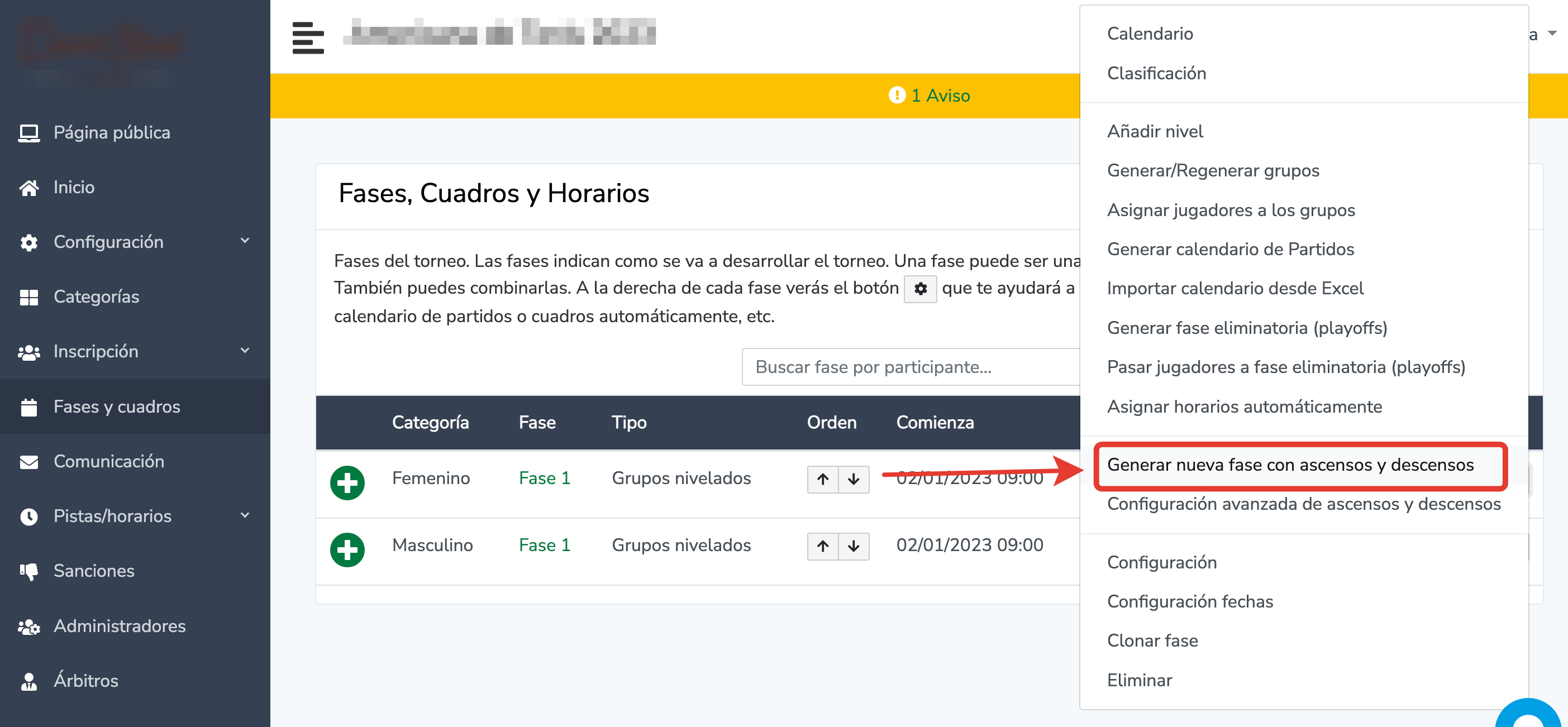Open Configuración avanzada de ascensos y descensos
The image size is (1568, 727).
click(x=1303, y=504)
